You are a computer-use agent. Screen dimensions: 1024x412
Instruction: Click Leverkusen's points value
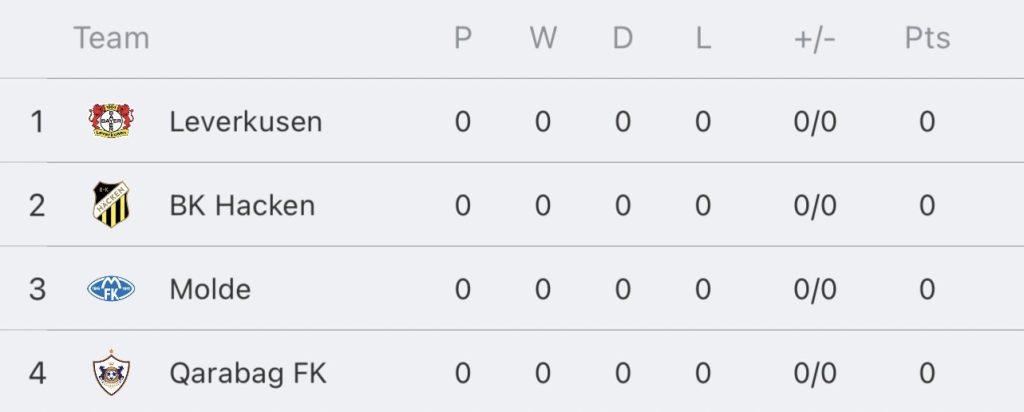[927, 122]
